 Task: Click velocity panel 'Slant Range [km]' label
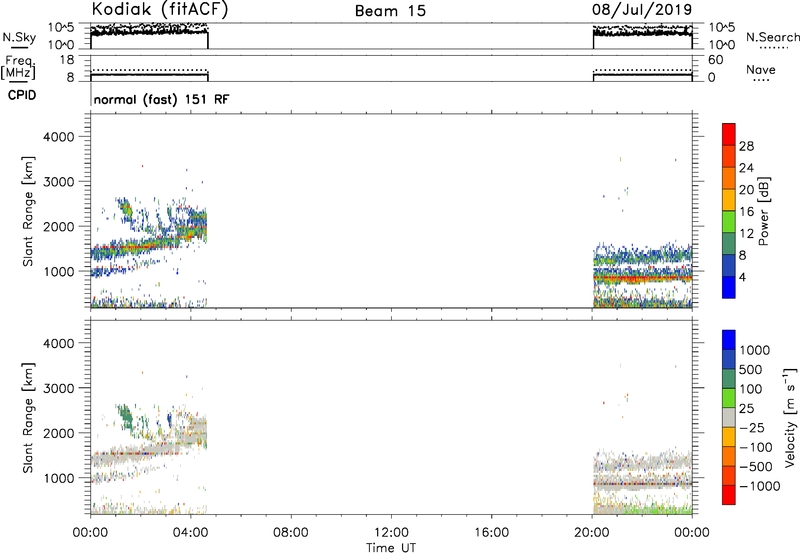(x=28, y=418)
